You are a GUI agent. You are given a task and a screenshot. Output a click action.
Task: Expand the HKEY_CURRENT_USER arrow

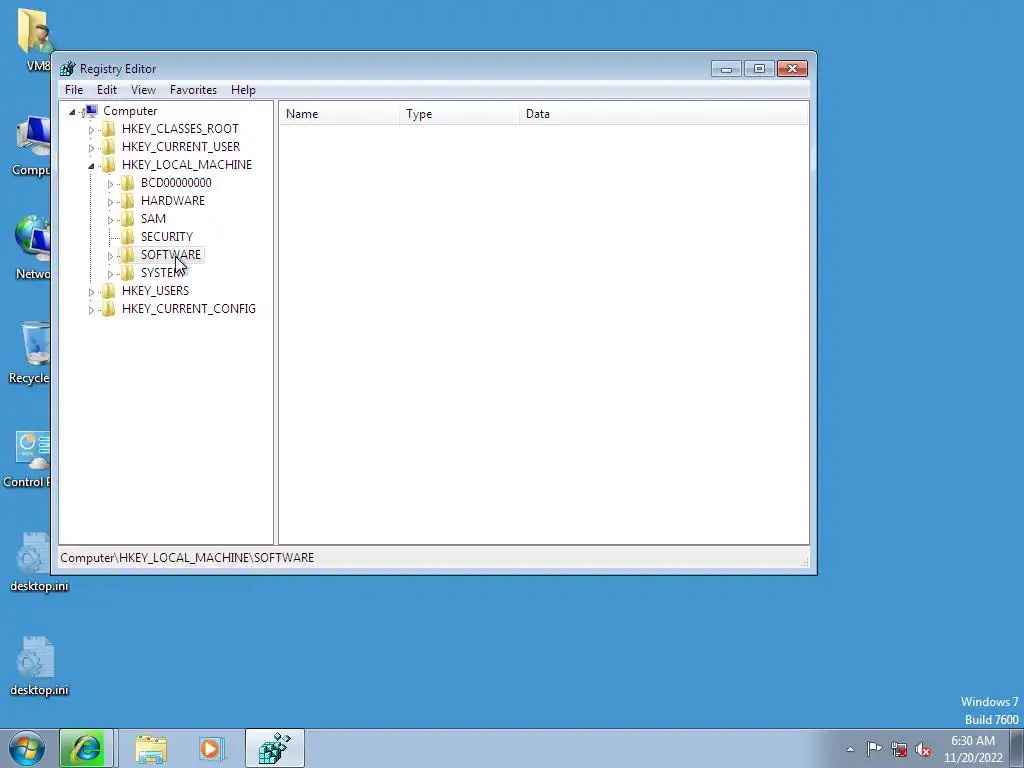pos(91,148)
